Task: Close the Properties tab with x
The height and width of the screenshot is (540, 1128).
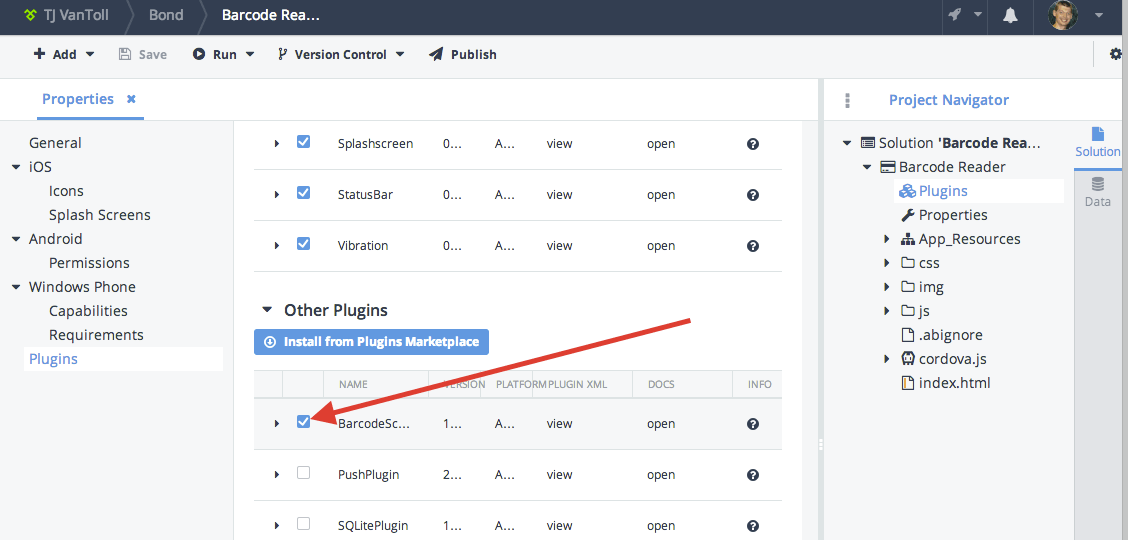Action: (131, 99)
